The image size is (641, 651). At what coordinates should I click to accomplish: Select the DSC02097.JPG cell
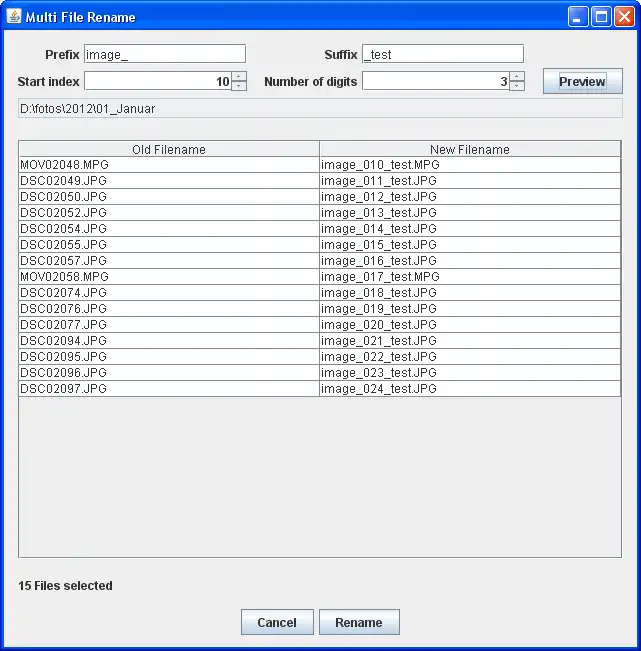(x=169, y=389)
